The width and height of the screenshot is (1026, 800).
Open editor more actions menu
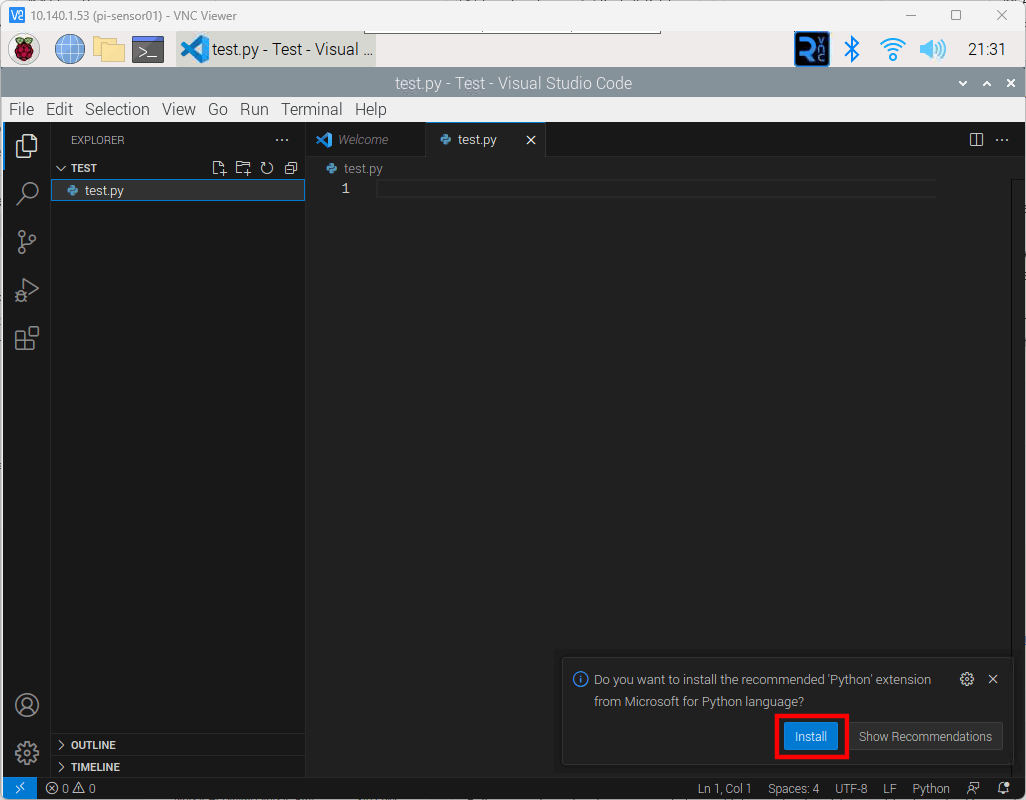click(x=1002, y=139)
